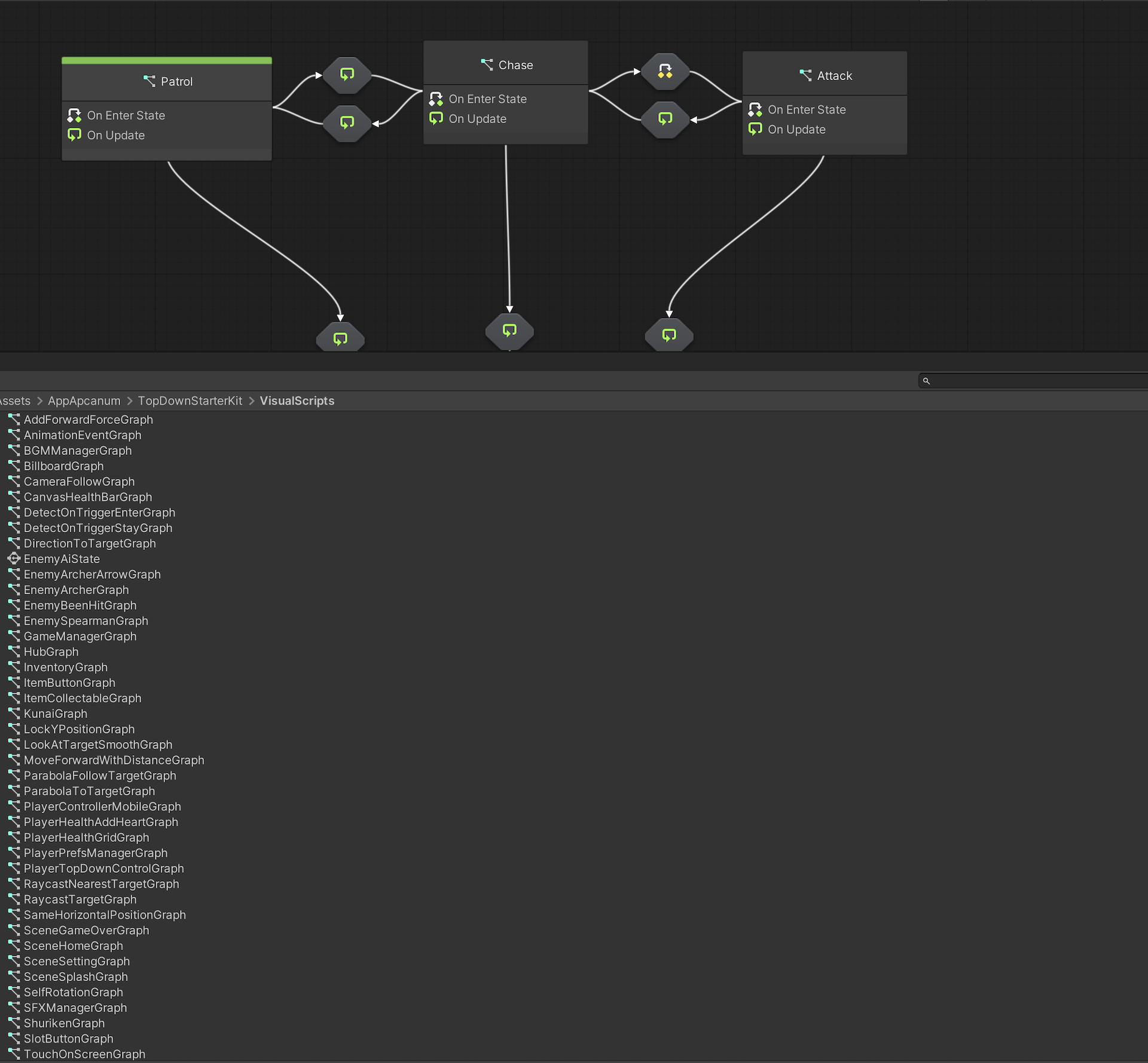Image resolution: width=1148 pixels, height=1063 pixels.
Task: Select DetectOnTriggerEnterGraph asset
Action: pyautogui.click(x=99, y=513)
